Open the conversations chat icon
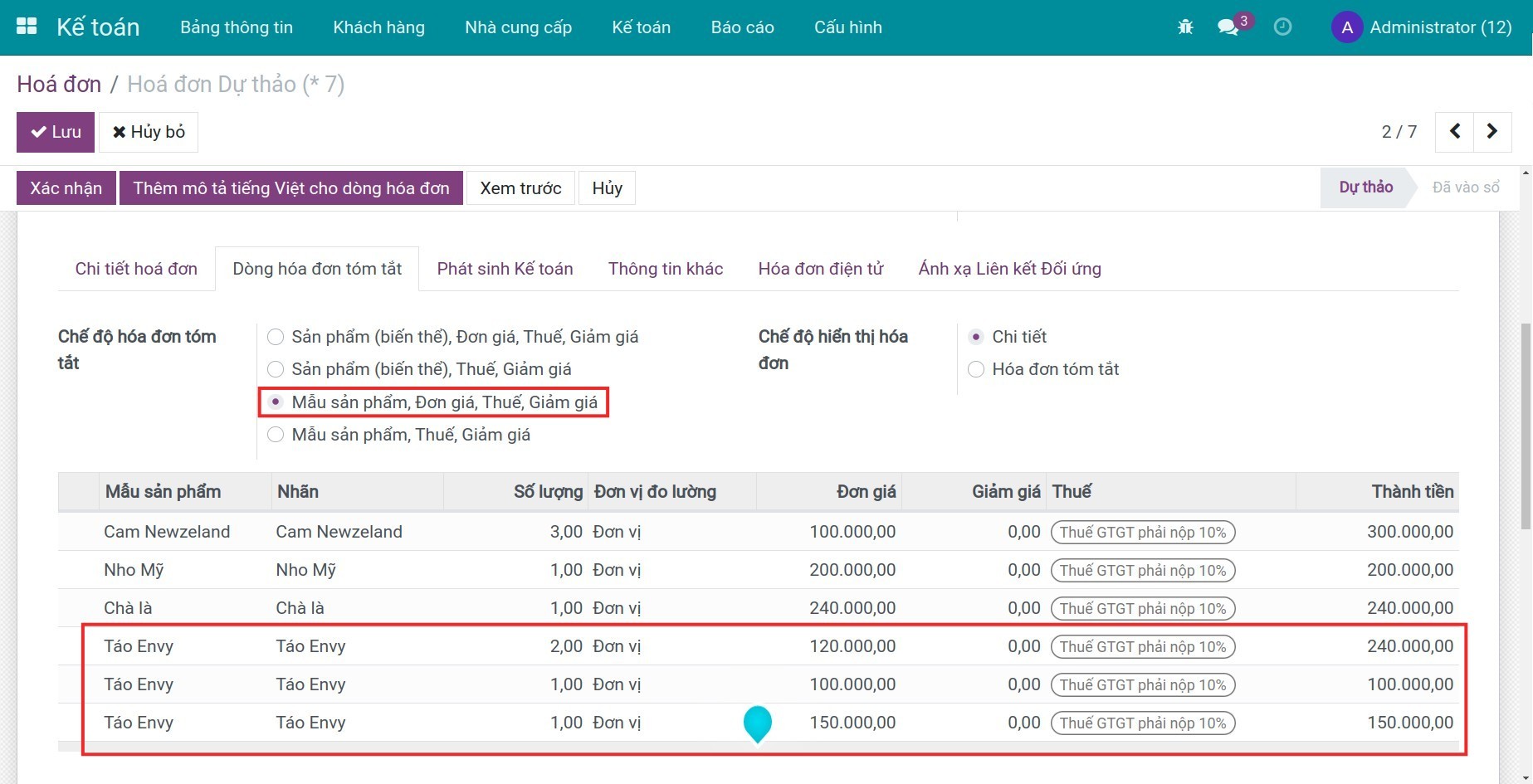Viewport: 1533px width, 784px height. click(x=1228, y=27)
